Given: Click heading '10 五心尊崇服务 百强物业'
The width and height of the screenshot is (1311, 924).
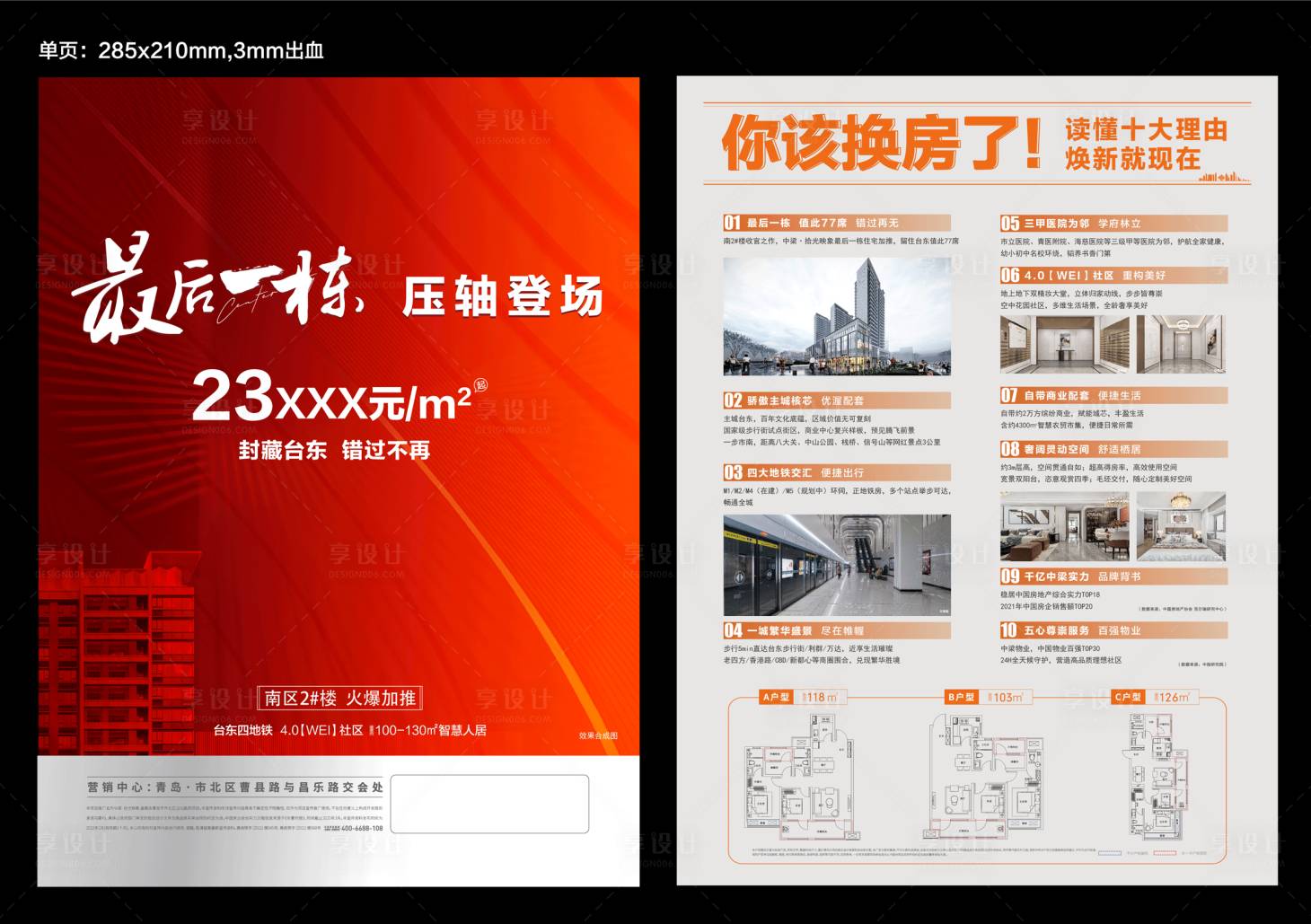Looking at the screenshot, I should tap(1113, 630).
